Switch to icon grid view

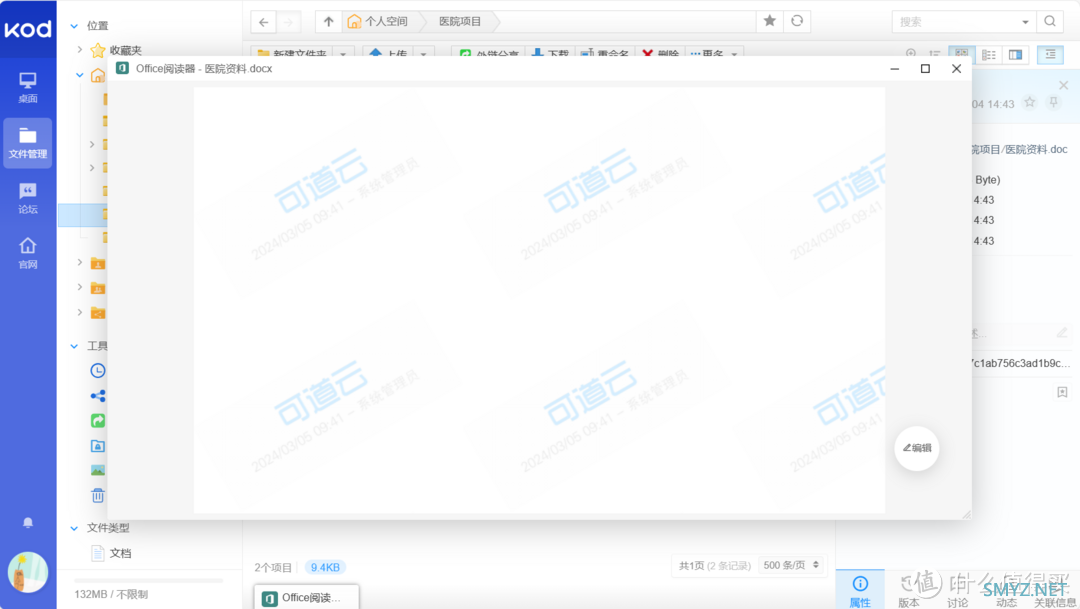962,54
